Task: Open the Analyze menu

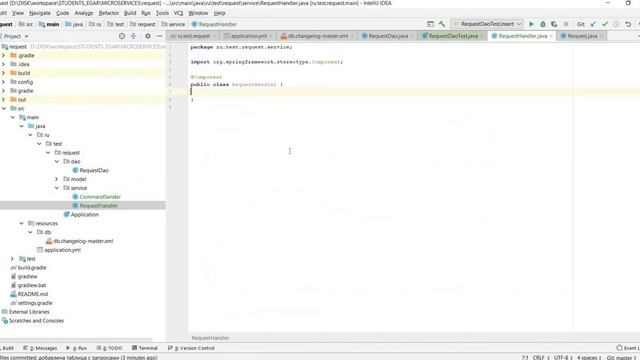Action: 84,13
